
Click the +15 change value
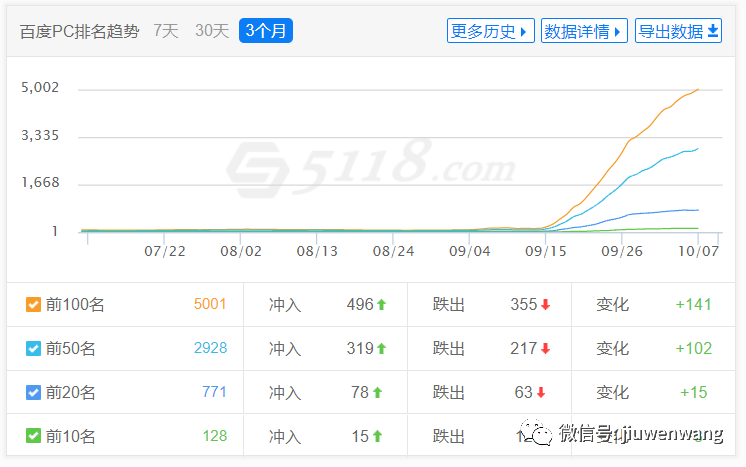pos(693,392)
